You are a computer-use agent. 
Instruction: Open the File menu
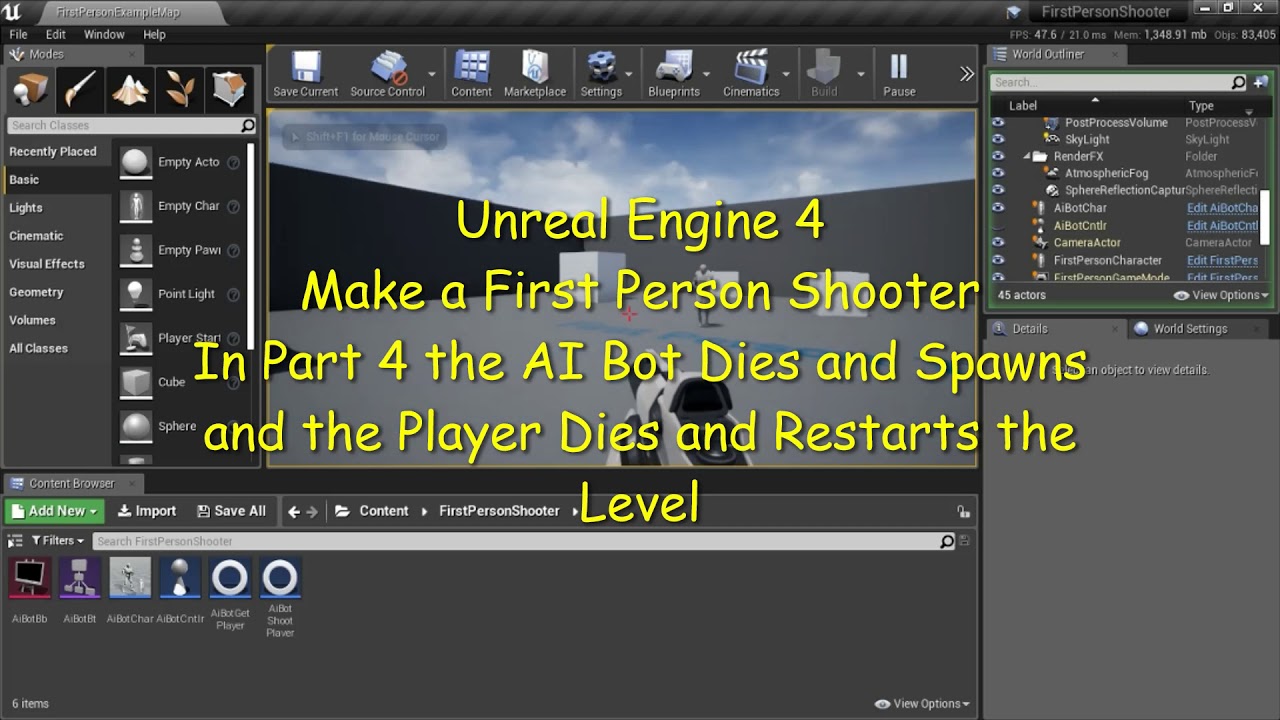[x=18, y=34]
